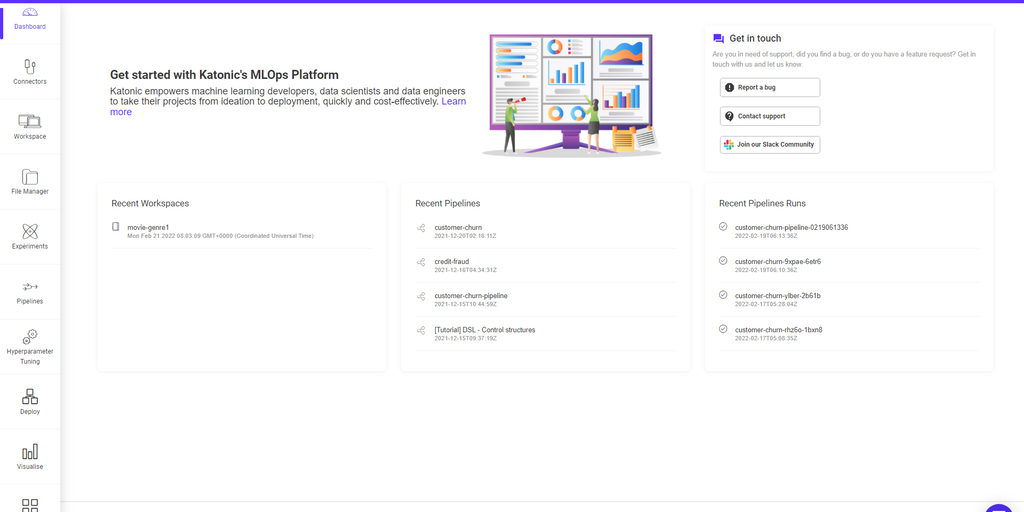Click the Recent Pipelines heading
The height and width of the screenshot is (512, 1024).
click(447, 203)
